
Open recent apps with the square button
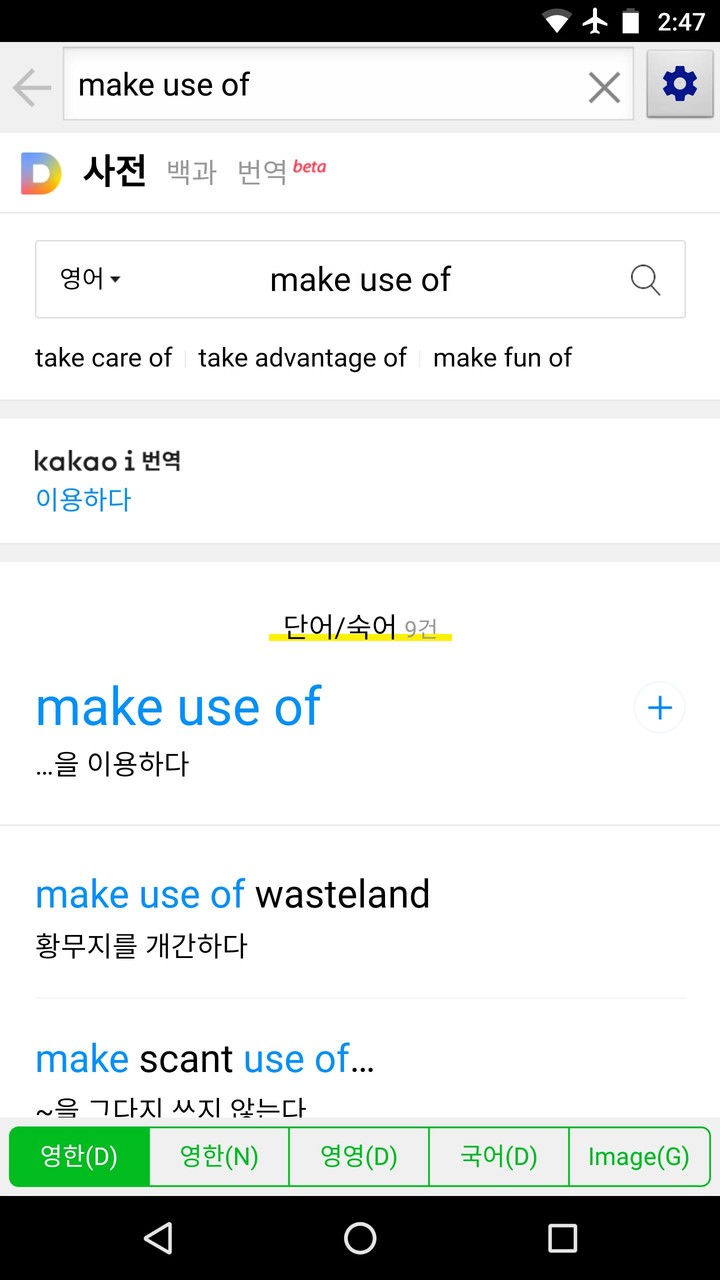562,1239
